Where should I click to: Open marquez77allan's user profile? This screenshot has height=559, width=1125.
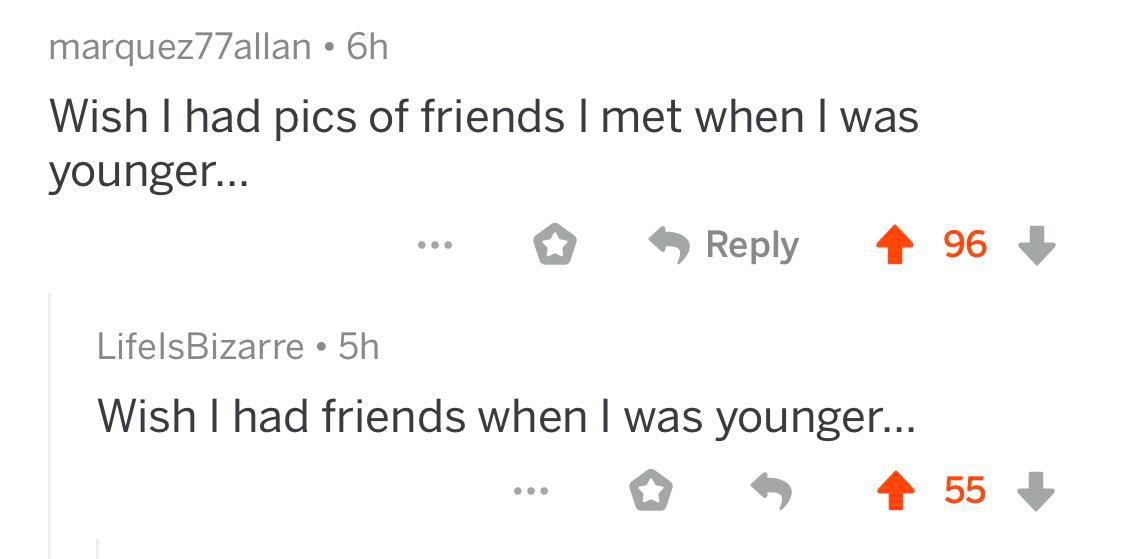pos(180,47)
